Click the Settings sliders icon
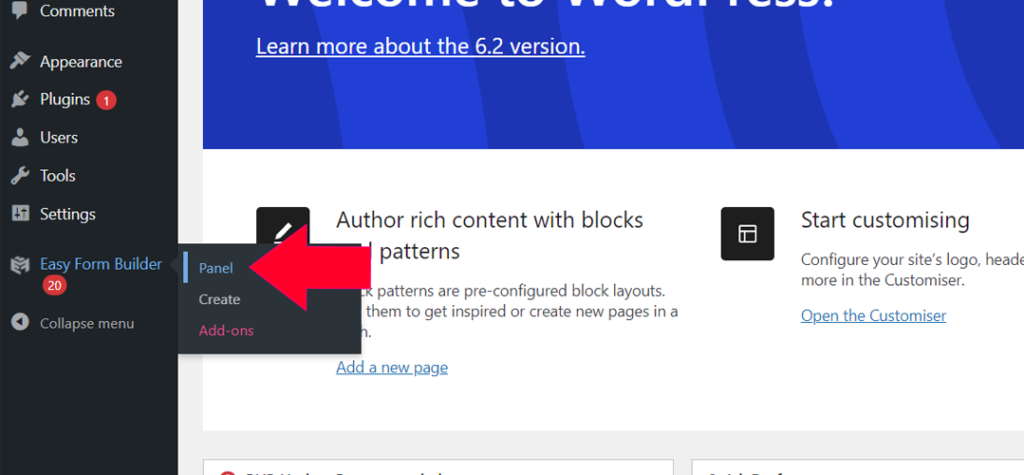This screenshot has width=1024, height=475. pyautogui.click(x=20, y=214)
